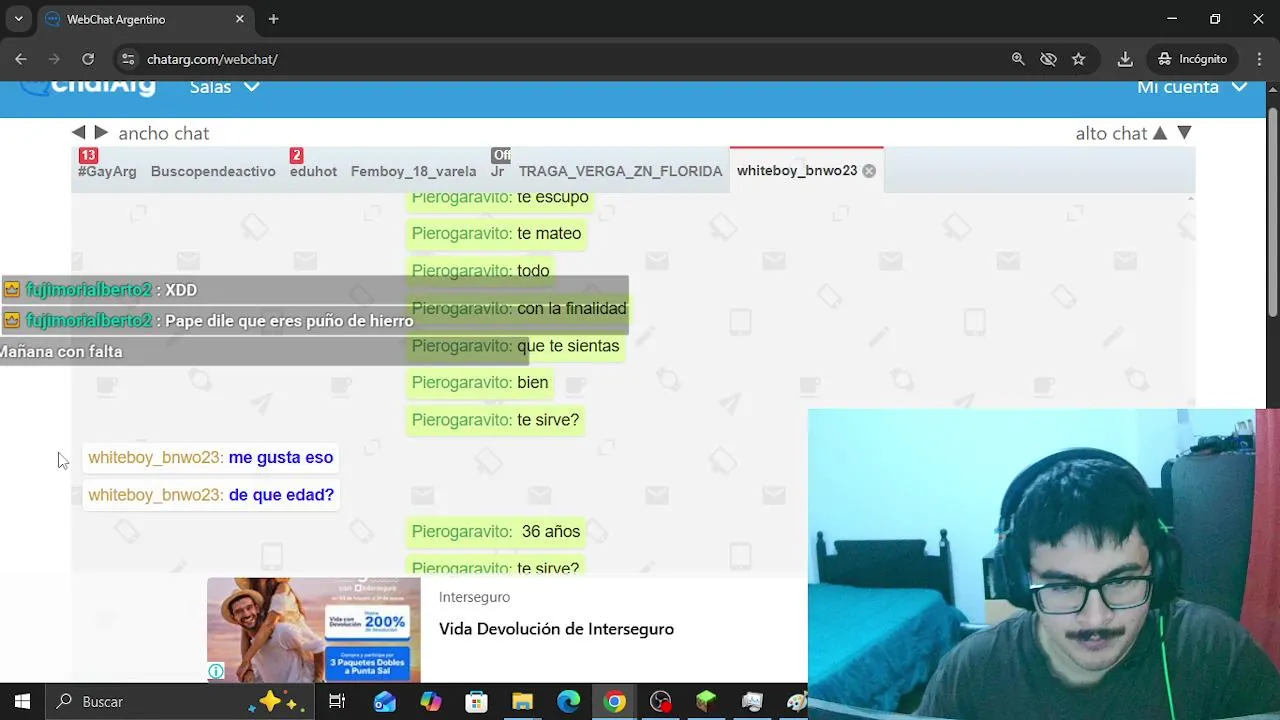Bookmark this page with the star
The width and height of the screenshot is (1280, 720).
coord(1078,59)
